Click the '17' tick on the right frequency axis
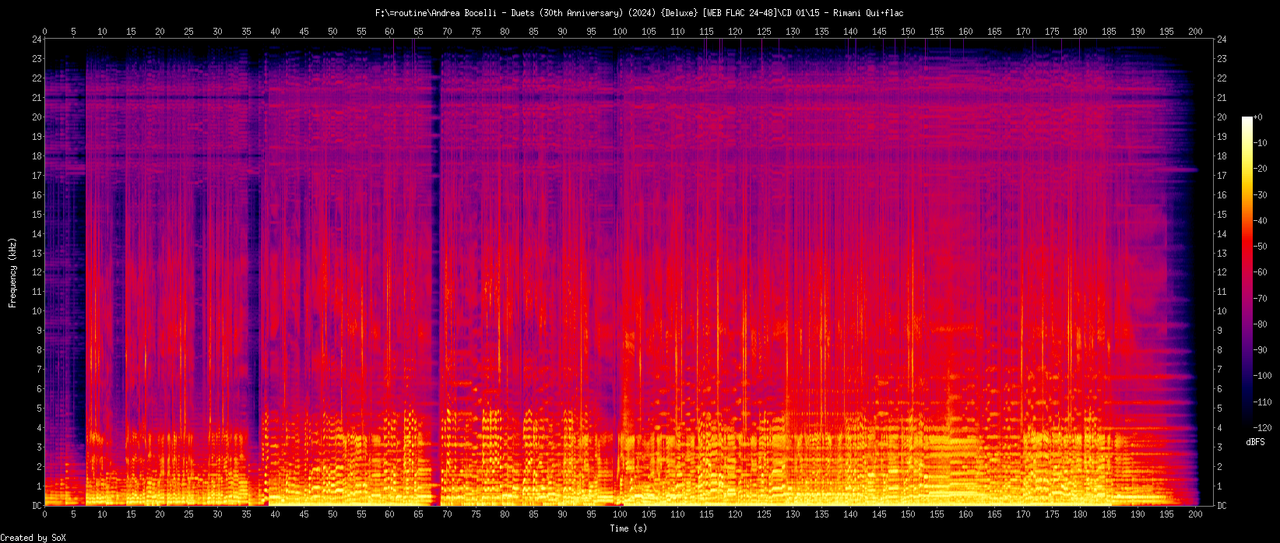Viewport: 1280px width, 543px height. [1223, 175]
